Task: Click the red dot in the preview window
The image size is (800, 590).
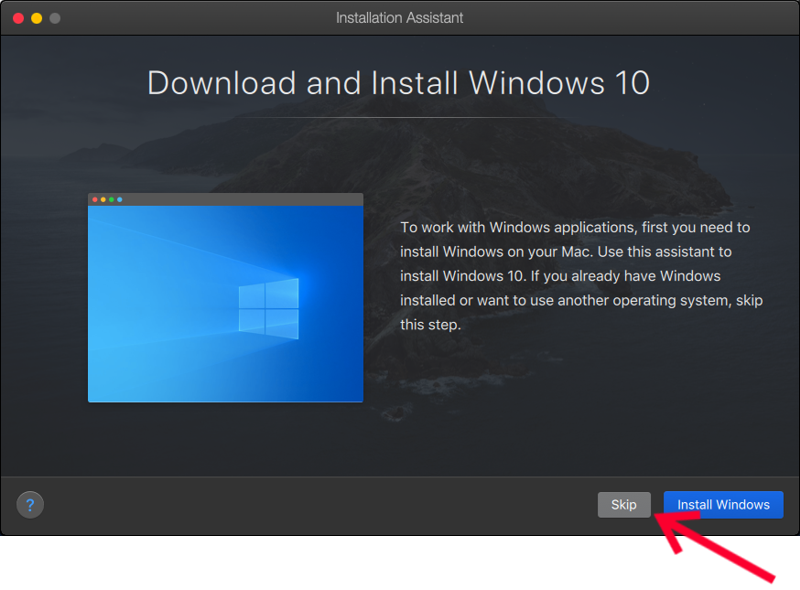Action: coord(95,199)
